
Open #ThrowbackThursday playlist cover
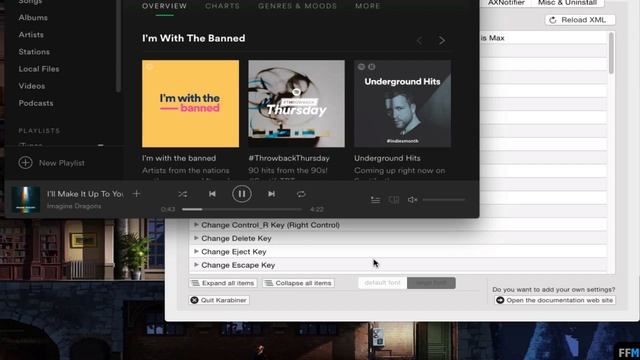296,104
